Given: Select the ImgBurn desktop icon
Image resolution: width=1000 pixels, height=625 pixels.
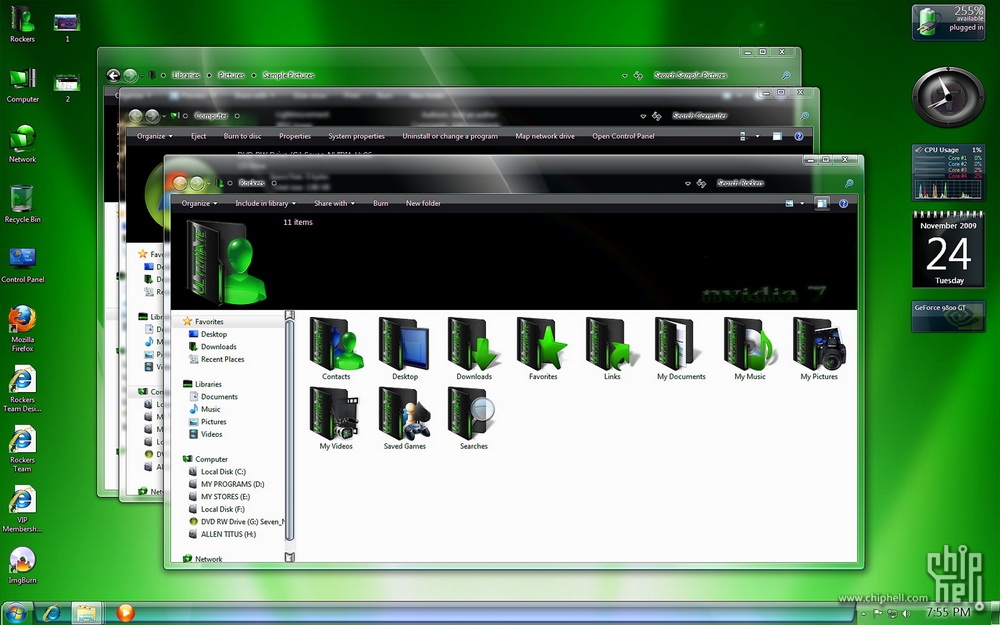Looking at the screenshot, I should [22, 566].
